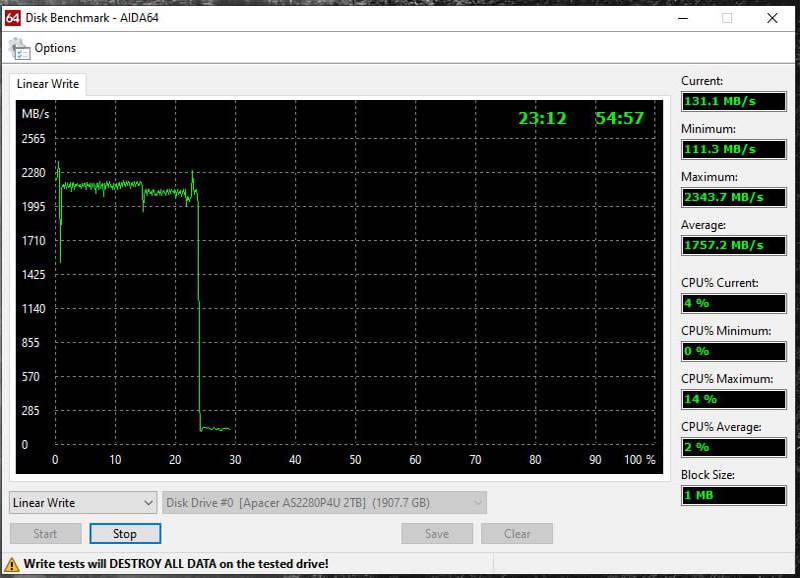Click the CPU% Average label

(x=721, y=427)
